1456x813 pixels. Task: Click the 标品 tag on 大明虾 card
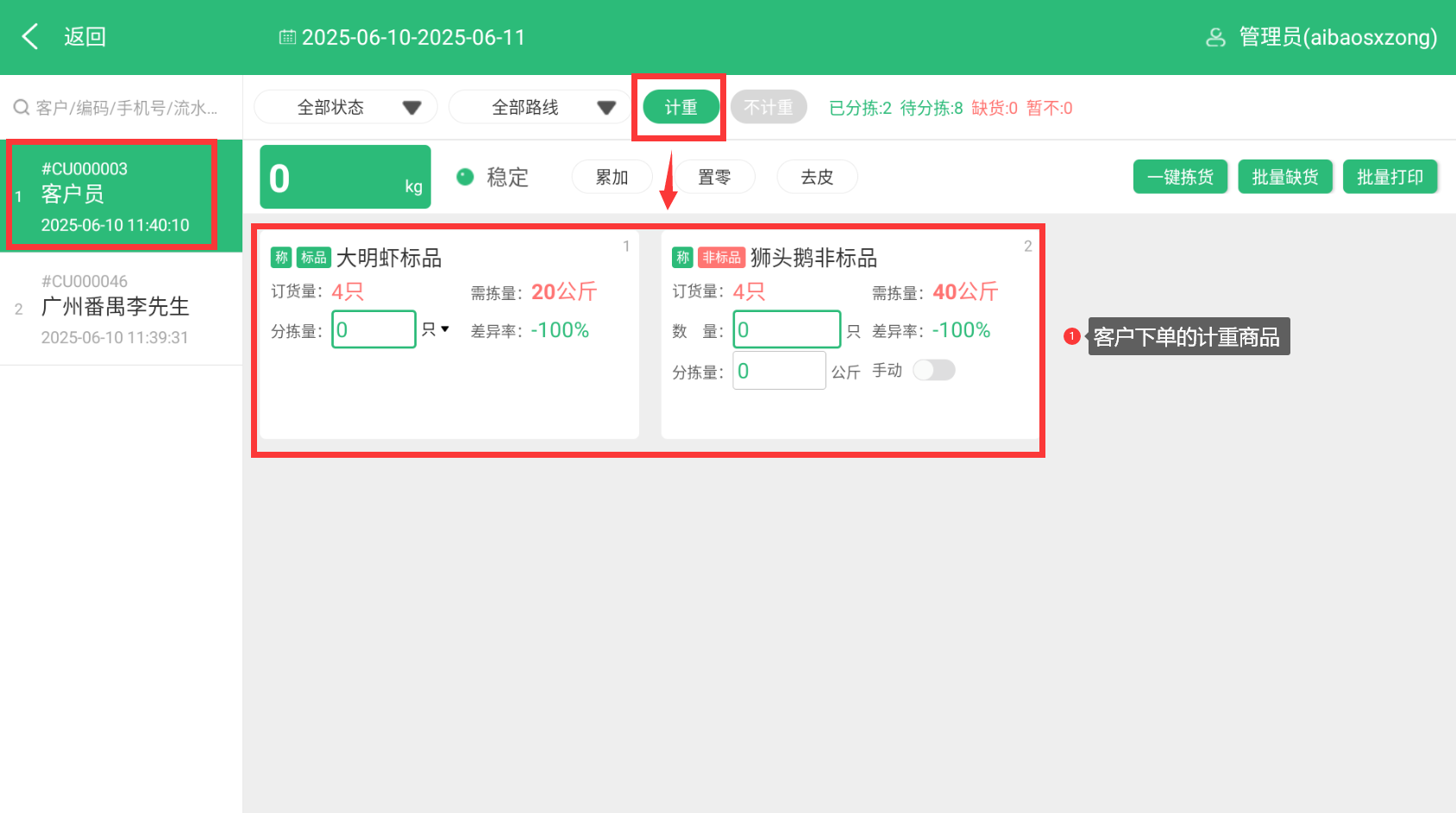313,258
